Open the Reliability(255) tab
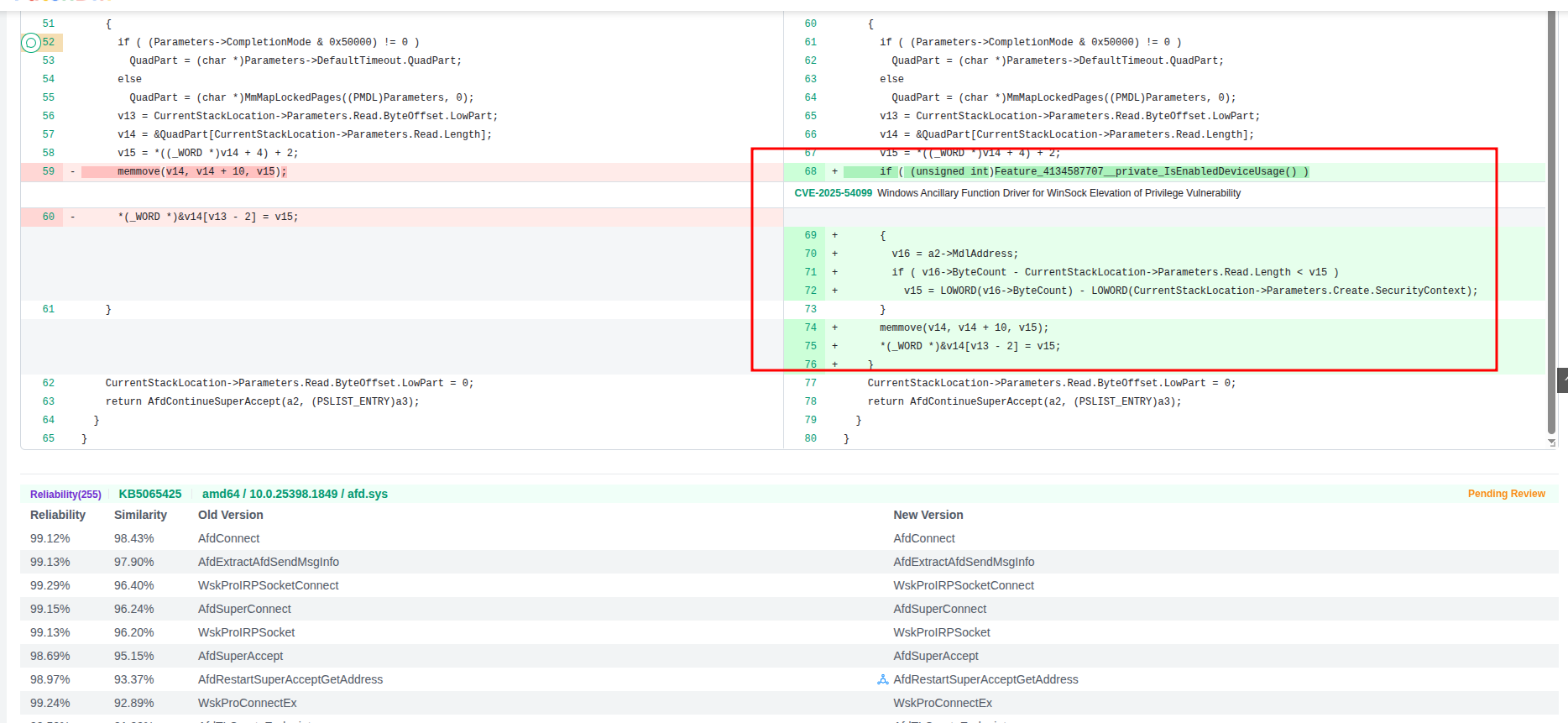 pos(65,495)
